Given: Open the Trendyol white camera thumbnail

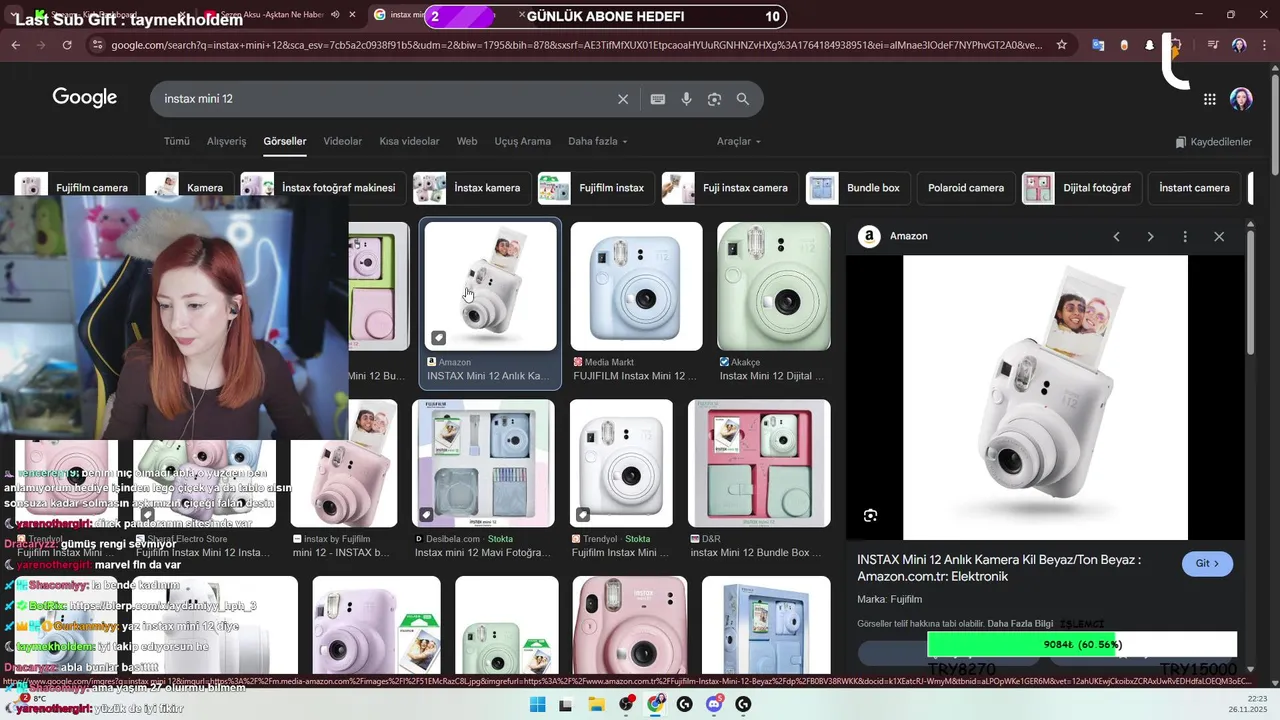Looking at the screenshot, I should pyautogui.click(x=621, y=463).
